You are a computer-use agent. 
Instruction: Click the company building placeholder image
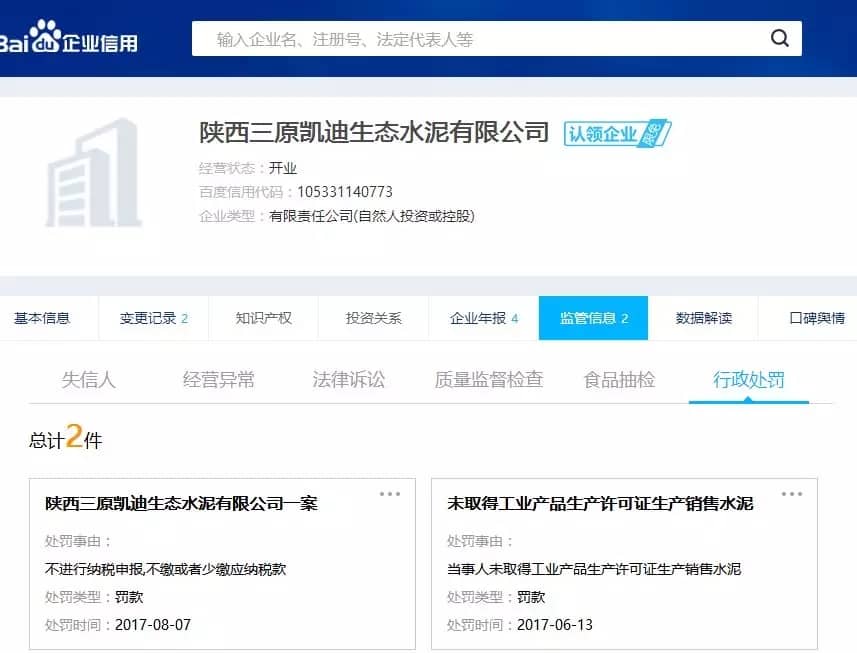coord(94,174)
